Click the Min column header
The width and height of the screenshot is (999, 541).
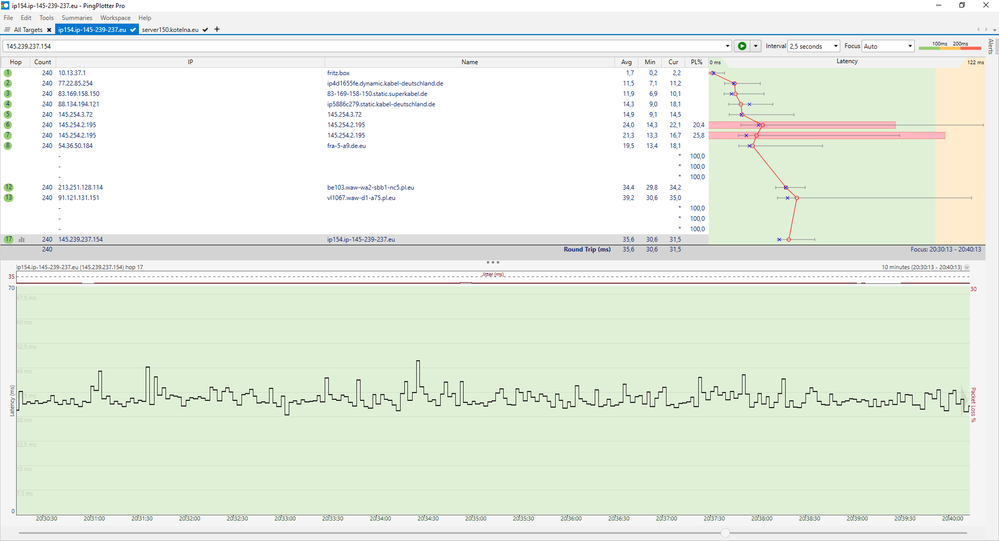coord(650,62)
